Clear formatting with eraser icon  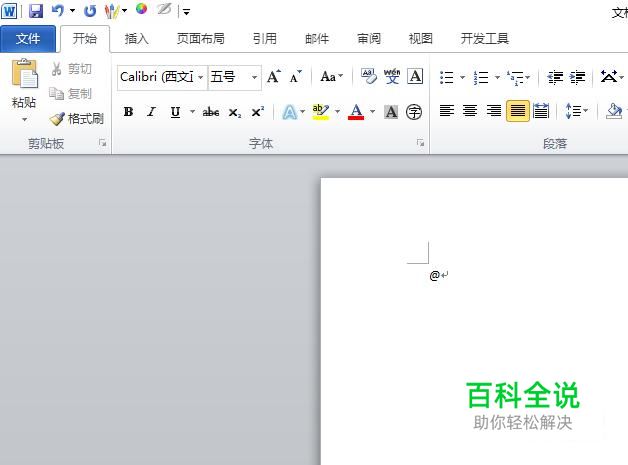pos(368,76)
